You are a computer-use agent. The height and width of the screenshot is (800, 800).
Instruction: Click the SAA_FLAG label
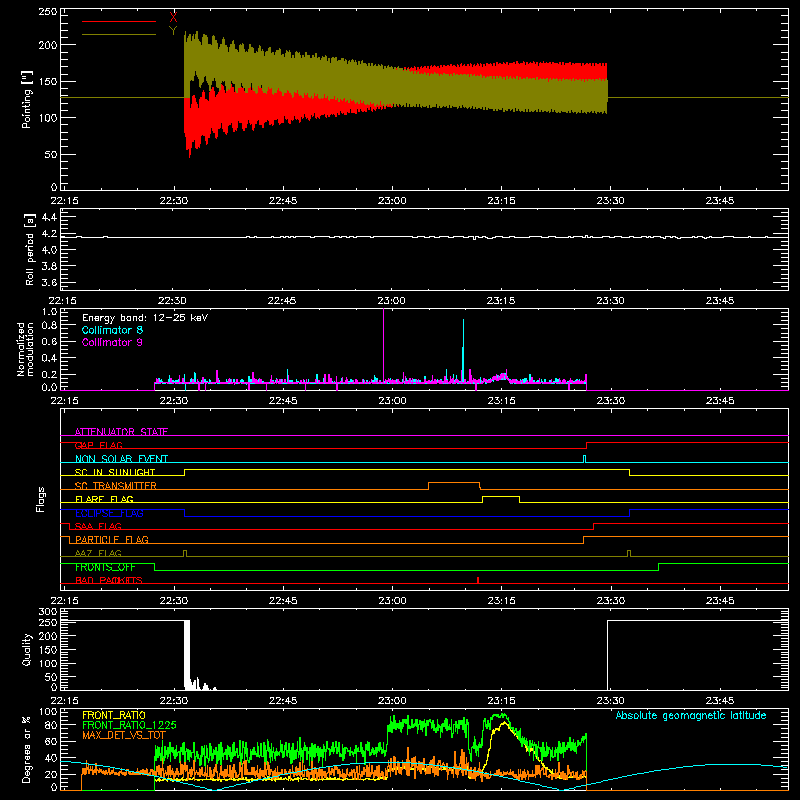[x=98, y=526]
